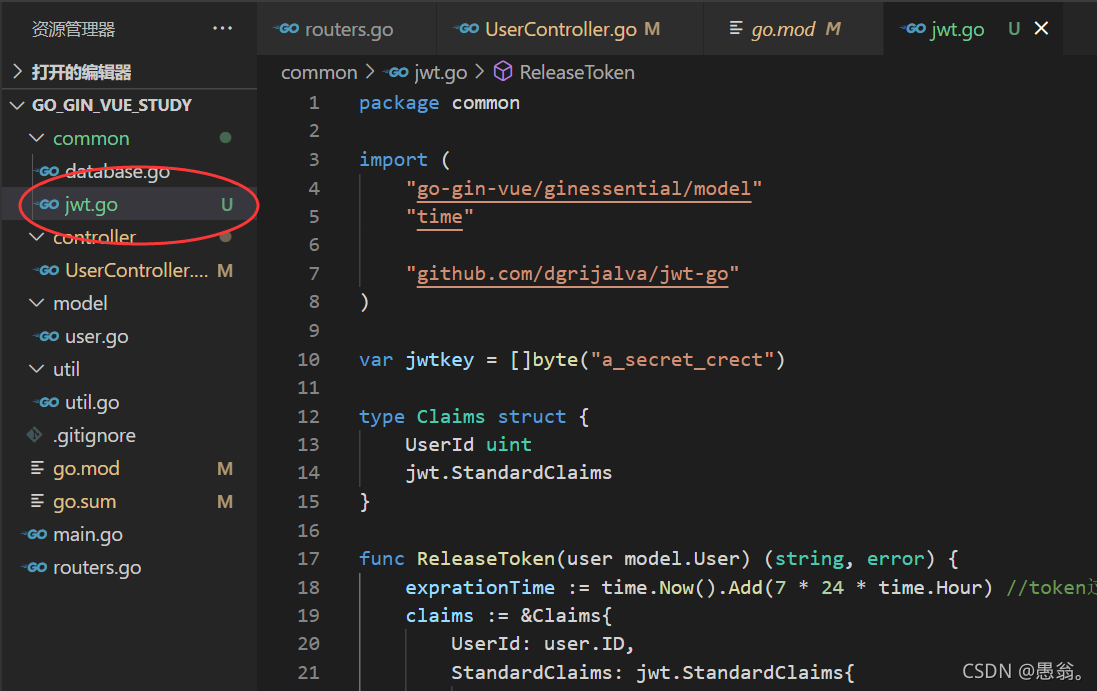This screenshot has width=1097, height=691.
Task: Click the ReleaseToken symbol icon in the breadcrumb
Action: point(502,71)
